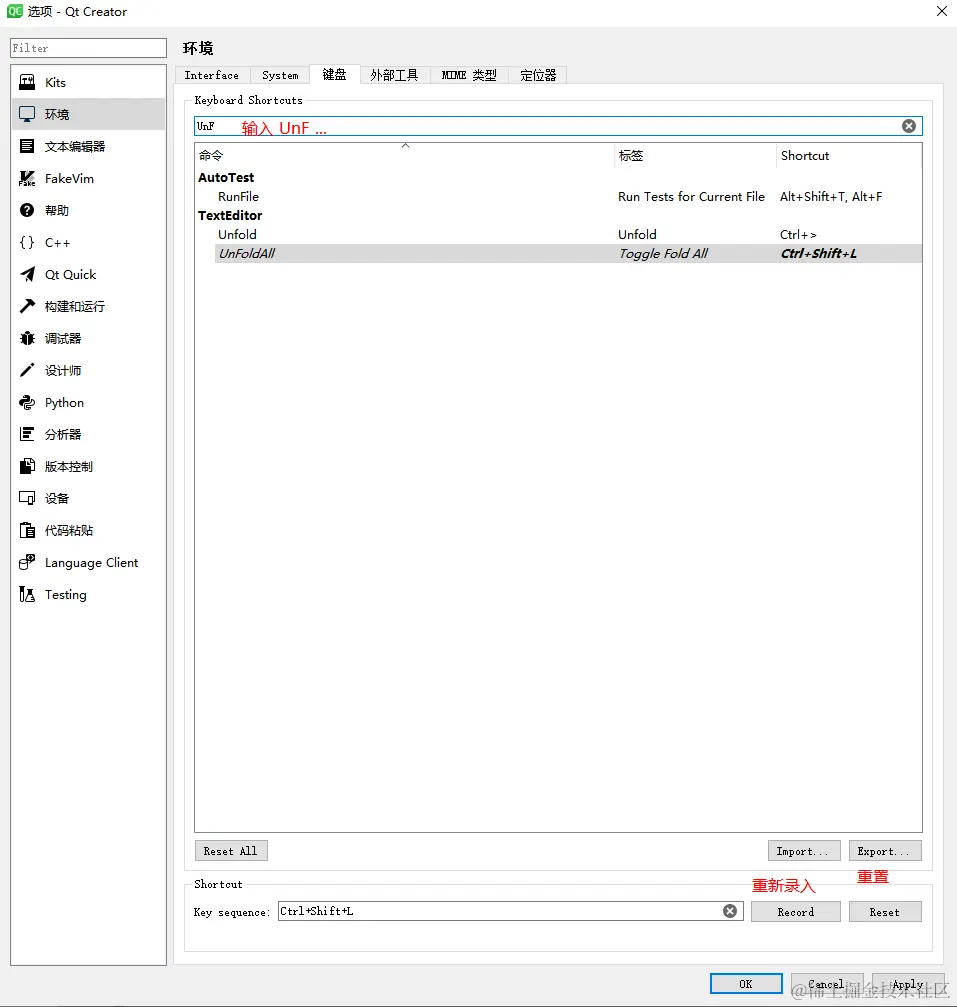Clear the UnF shortcut filter text
The height and width of the screenshot is (1007, 957).
pyautogui.click(x=909, y=126)
